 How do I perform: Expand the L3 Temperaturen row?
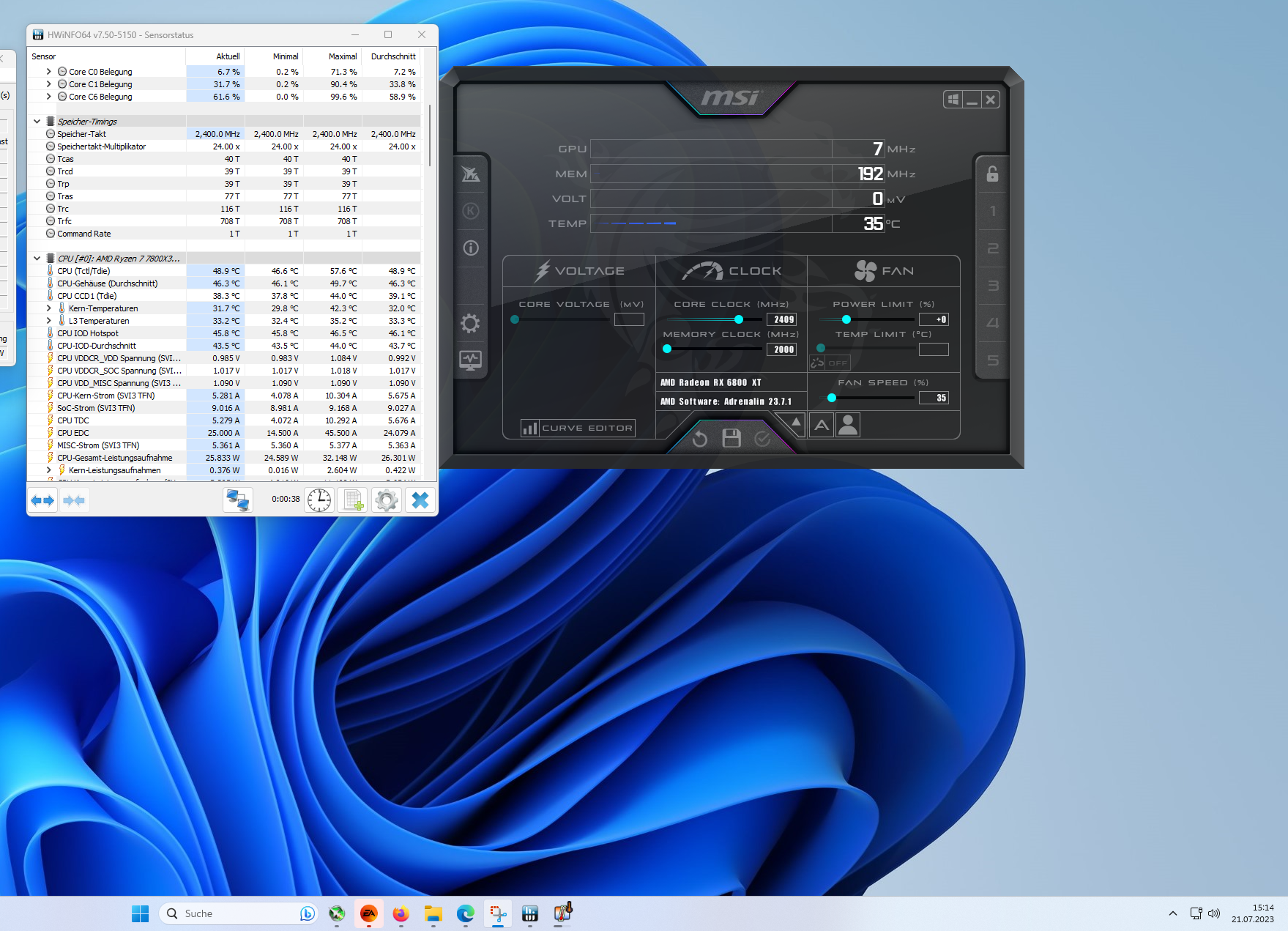click(49, 321)
